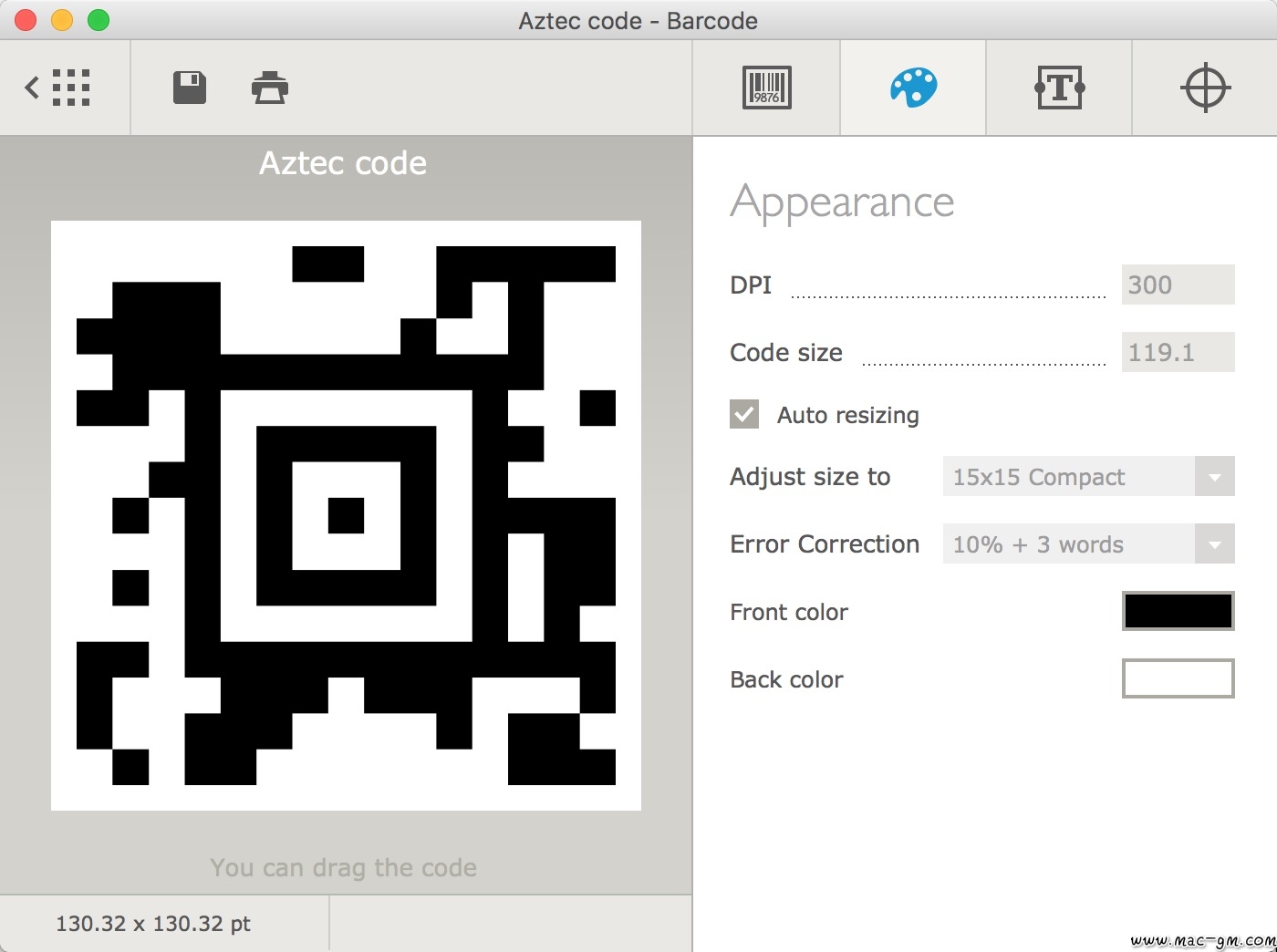Pick the white Back color swatch

pos(1178,678)
